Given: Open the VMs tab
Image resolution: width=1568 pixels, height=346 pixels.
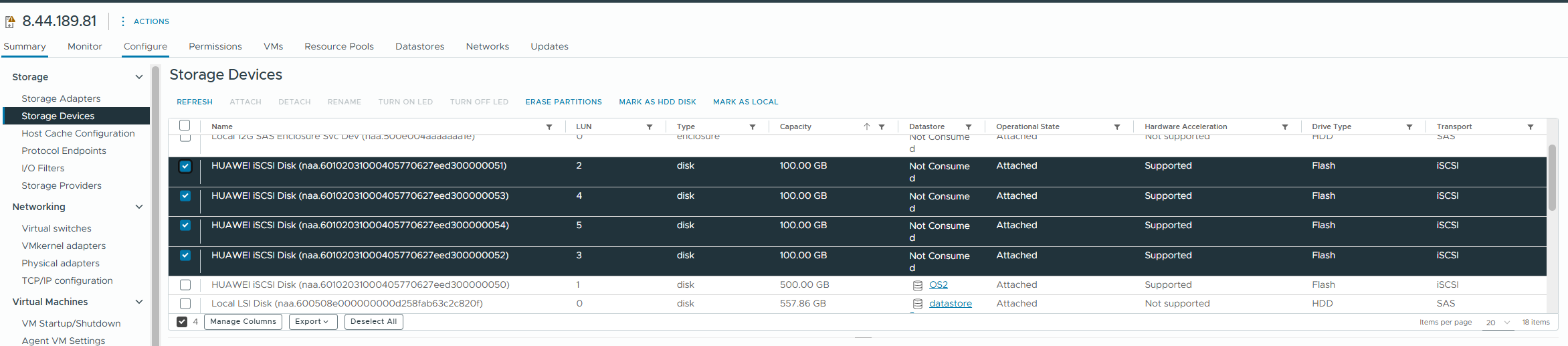Looking at the screenshot, I should pyautogui.click(x=273, y=46).
